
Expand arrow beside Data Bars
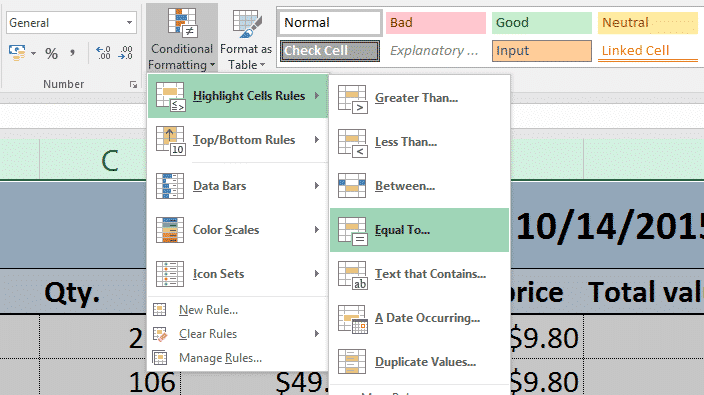317,185
